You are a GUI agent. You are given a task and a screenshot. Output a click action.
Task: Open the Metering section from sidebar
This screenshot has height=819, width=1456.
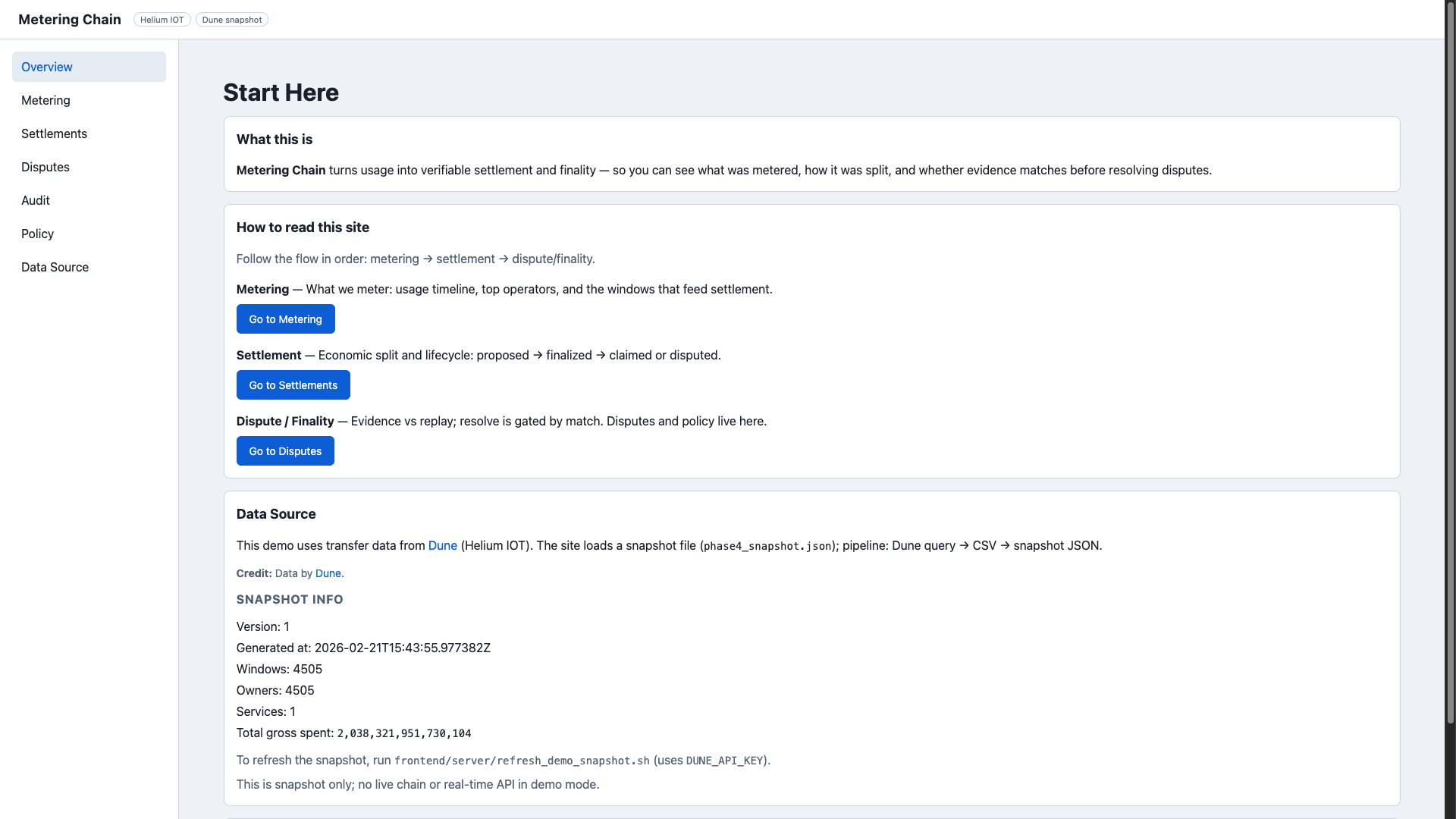[x=45, y=100]
